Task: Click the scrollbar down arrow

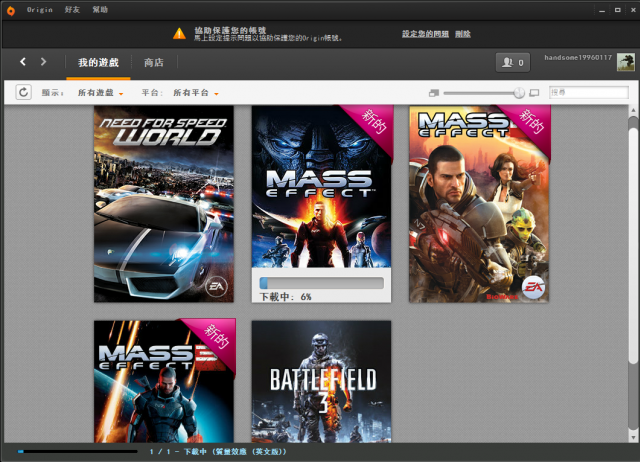Action: coord(633,438)
